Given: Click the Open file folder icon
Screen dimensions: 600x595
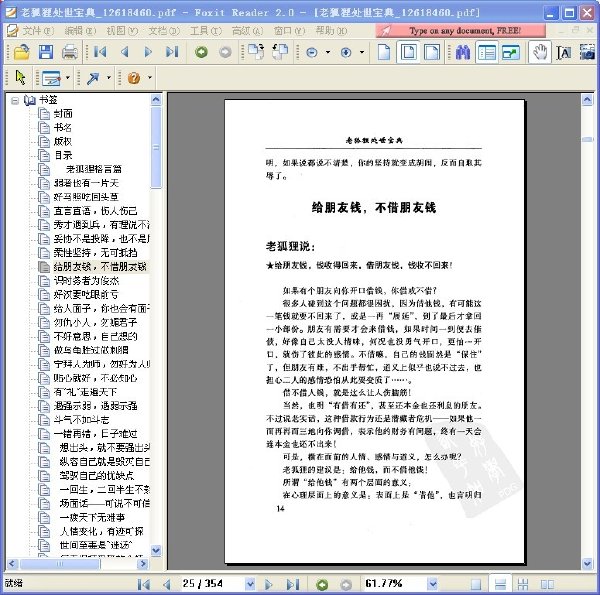Looking at the screenshot, I should 21,52.
